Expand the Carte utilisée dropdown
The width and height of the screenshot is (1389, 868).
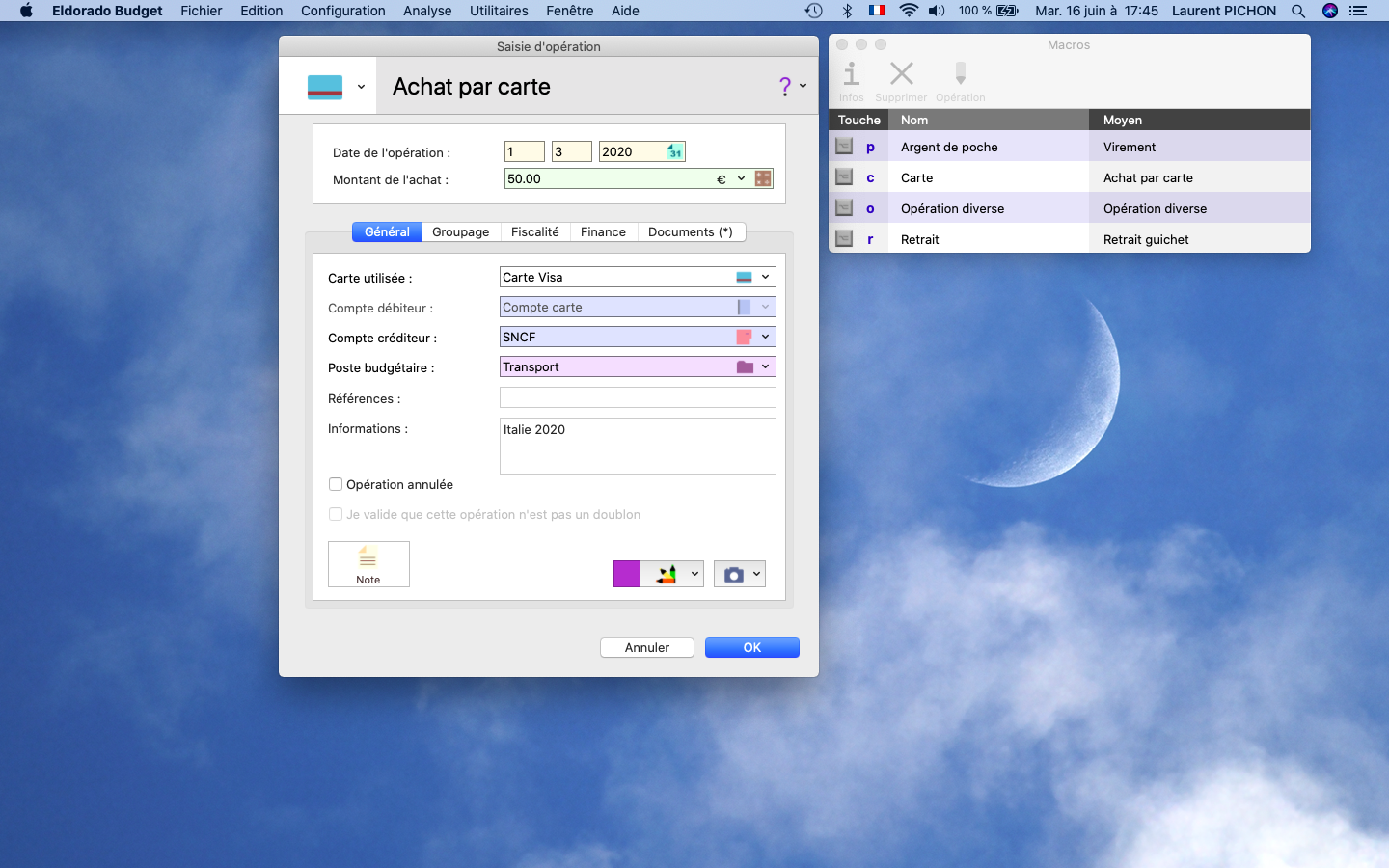click(x=765, y=277)
